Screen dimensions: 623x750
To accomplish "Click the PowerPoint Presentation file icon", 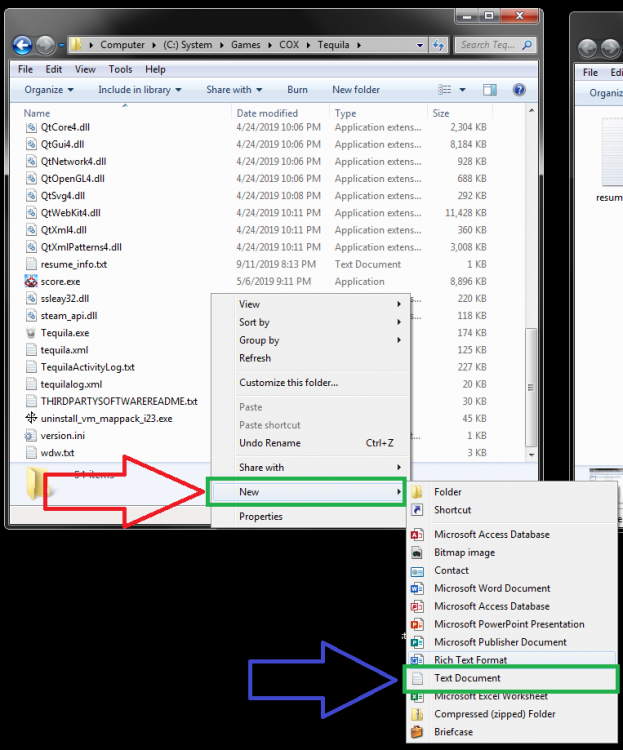I will pos(416,624).
